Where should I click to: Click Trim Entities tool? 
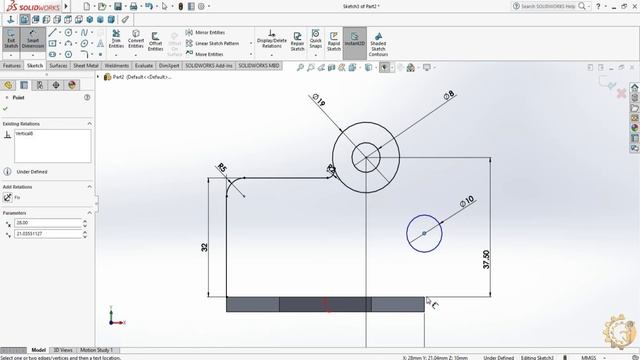(116, 39)
